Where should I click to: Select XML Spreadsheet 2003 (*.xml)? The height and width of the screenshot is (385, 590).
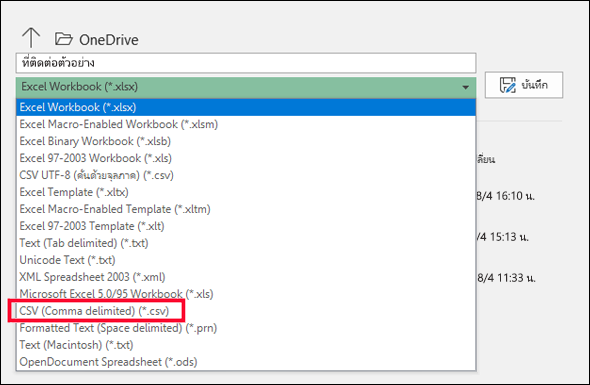pos(246,277)
